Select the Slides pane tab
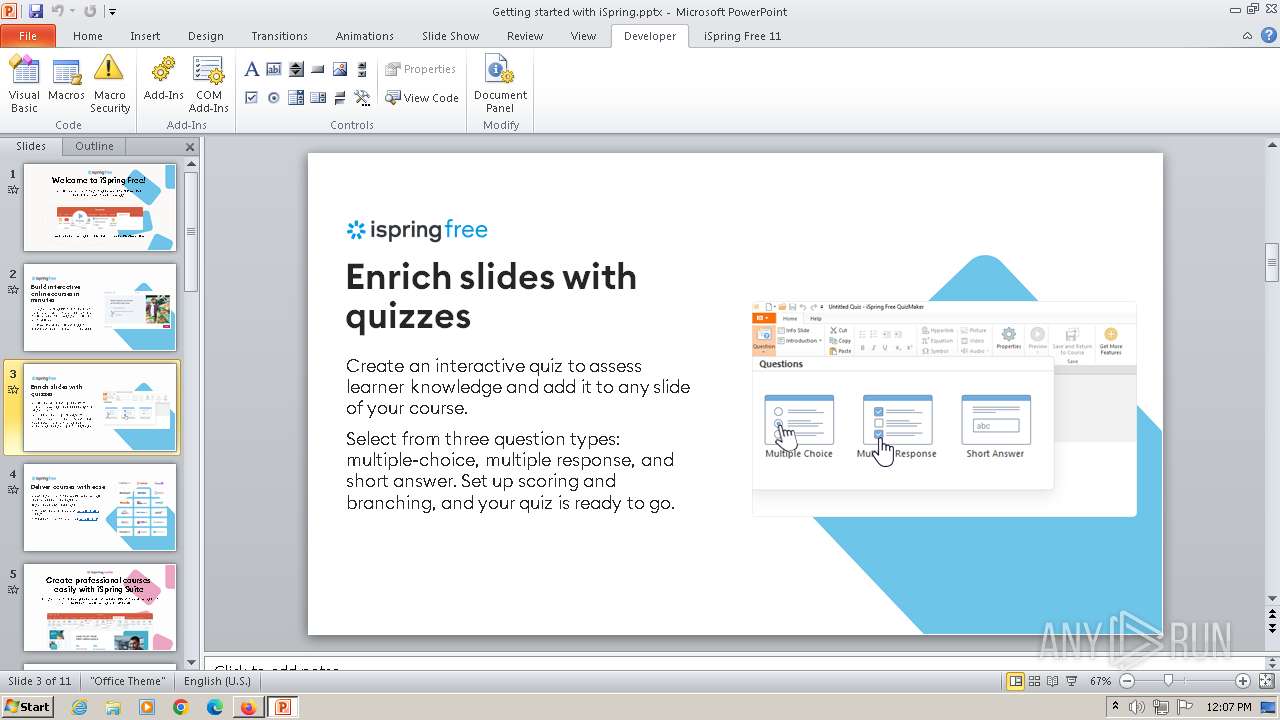This screenshot has width=1280, height=720. pyautogui.click(x=31, y=146)
